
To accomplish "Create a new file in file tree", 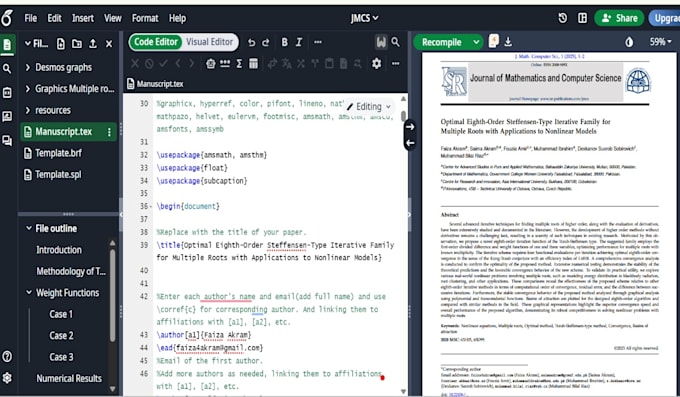I will (61, 44).
